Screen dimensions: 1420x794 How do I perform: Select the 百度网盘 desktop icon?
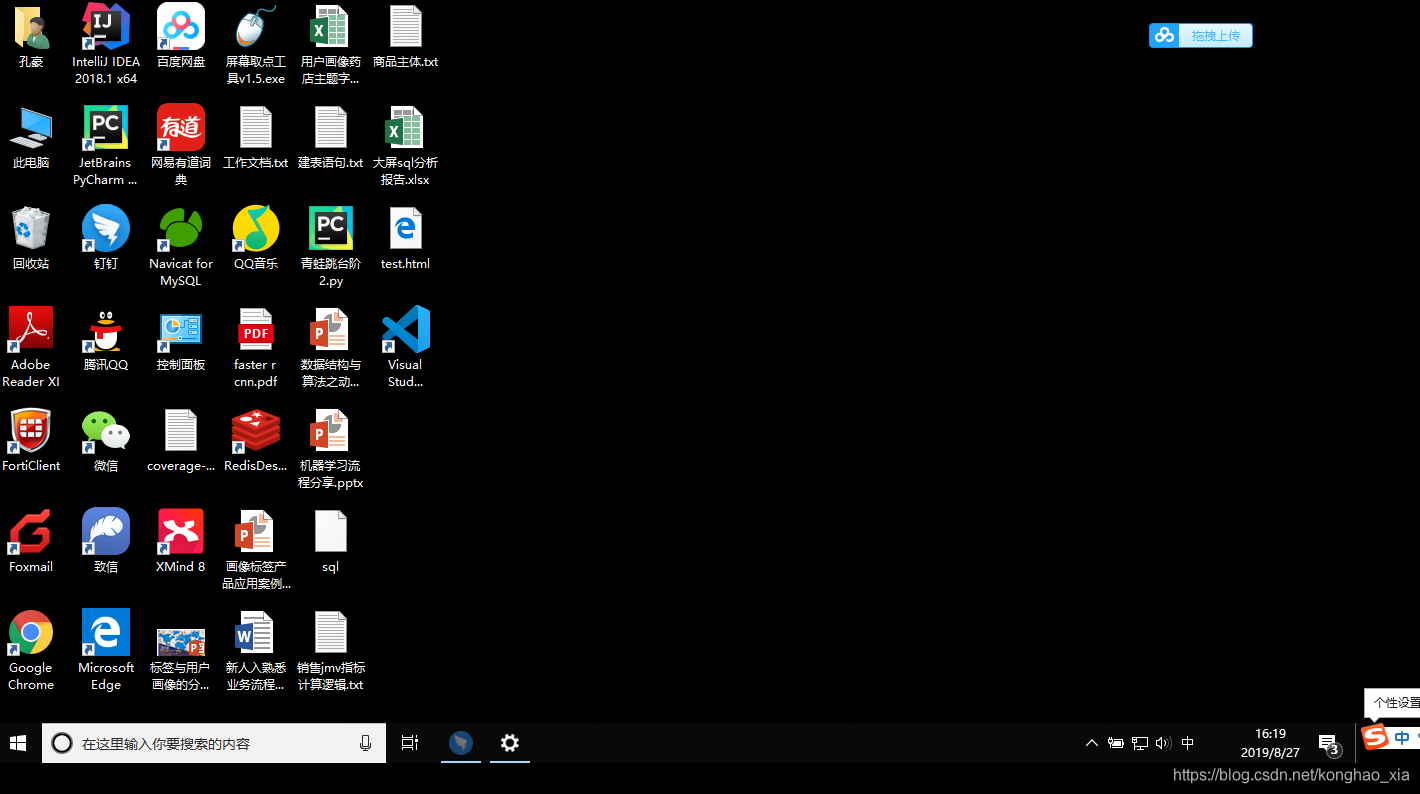[181, 37]
